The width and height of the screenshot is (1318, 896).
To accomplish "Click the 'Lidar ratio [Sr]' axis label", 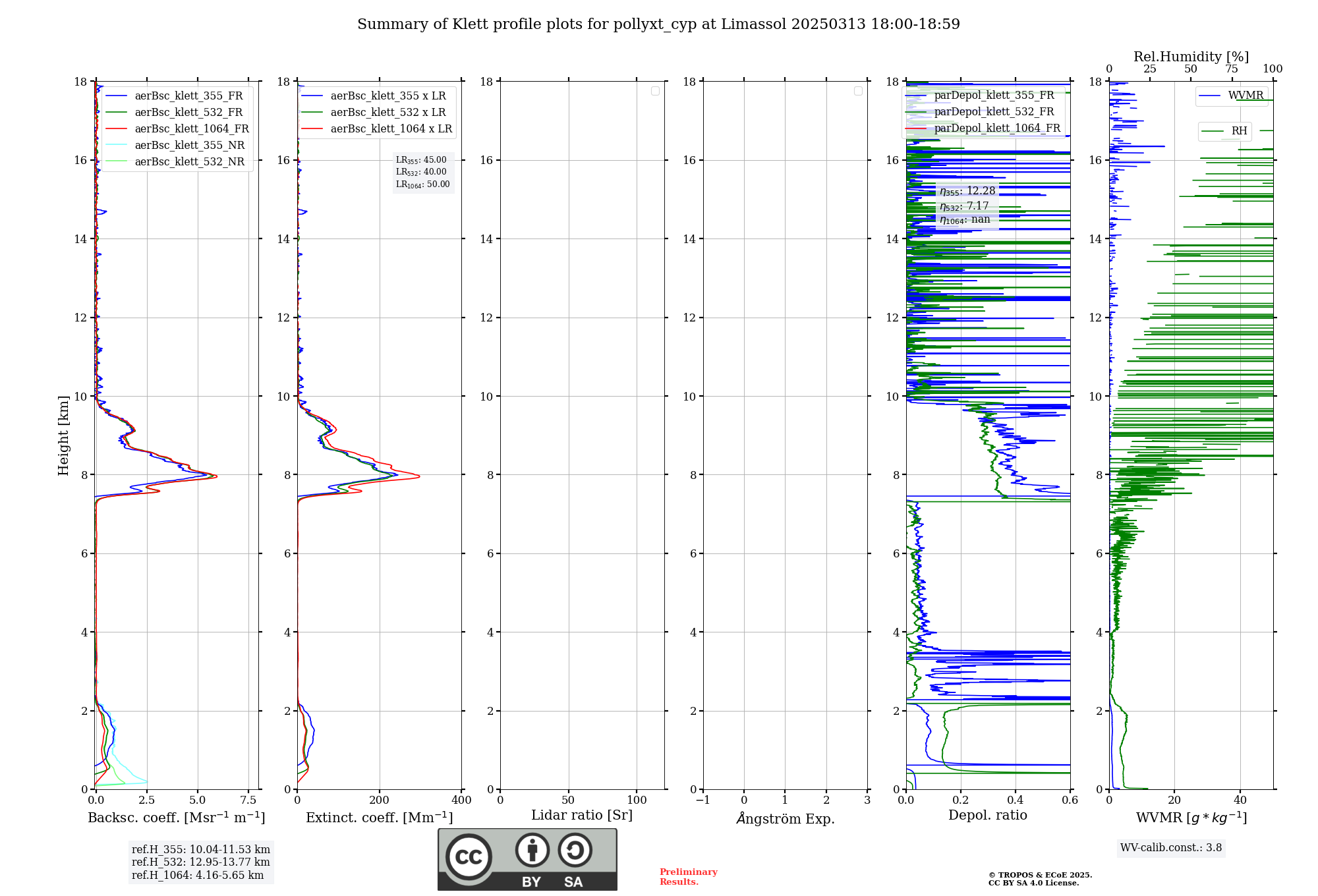I will pyautogui.click(x=582, y=816).
